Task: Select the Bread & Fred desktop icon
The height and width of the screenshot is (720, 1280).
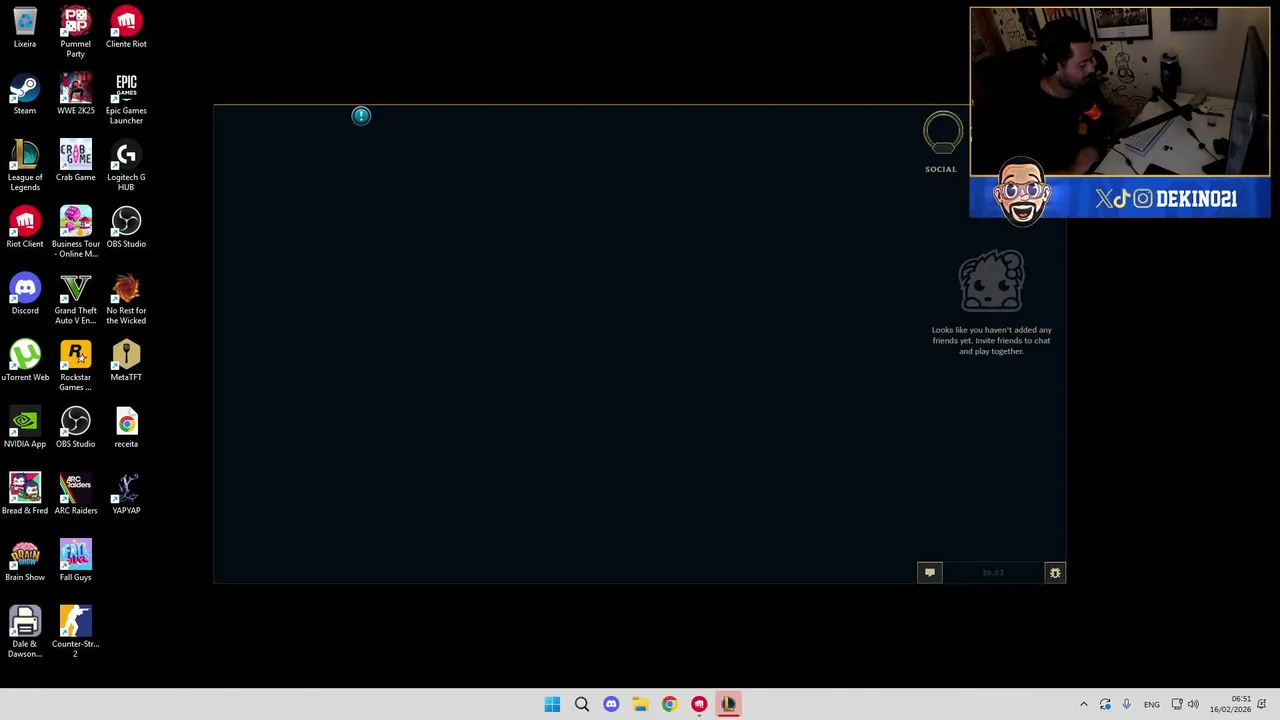Action: pyautogui.click(x=25, y=495)
